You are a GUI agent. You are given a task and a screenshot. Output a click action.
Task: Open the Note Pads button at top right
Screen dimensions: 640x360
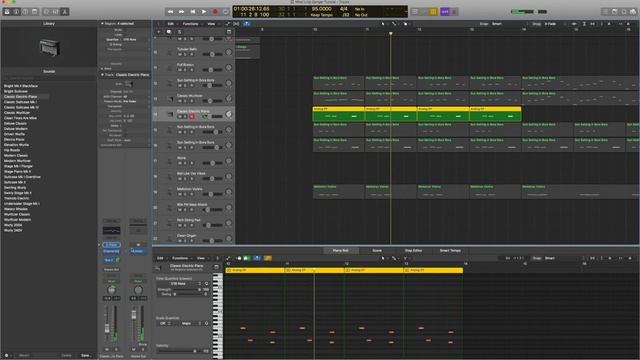pos(615,12)
